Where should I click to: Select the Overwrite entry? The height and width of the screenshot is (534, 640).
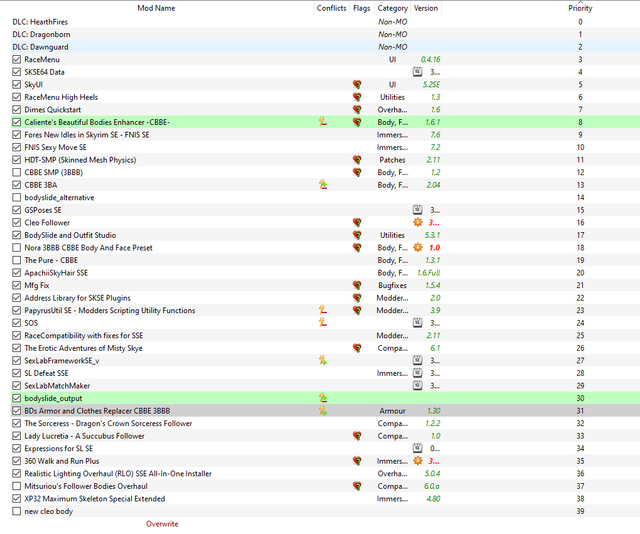(162, 524)
